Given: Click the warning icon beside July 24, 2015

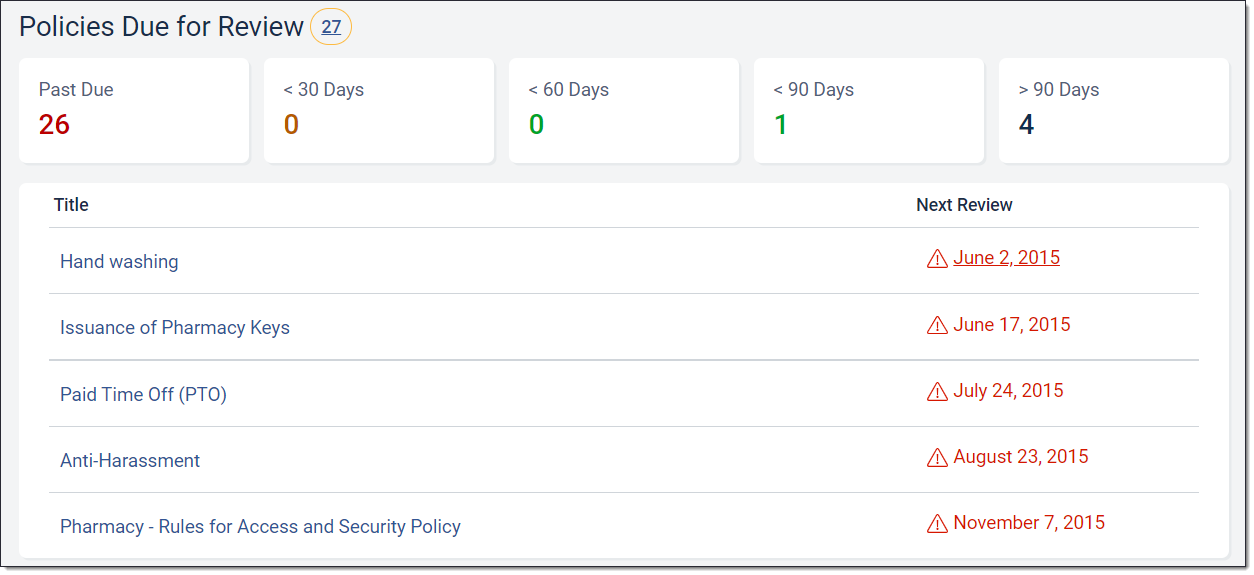Looking at the screenshot, I should click(937, 391).
